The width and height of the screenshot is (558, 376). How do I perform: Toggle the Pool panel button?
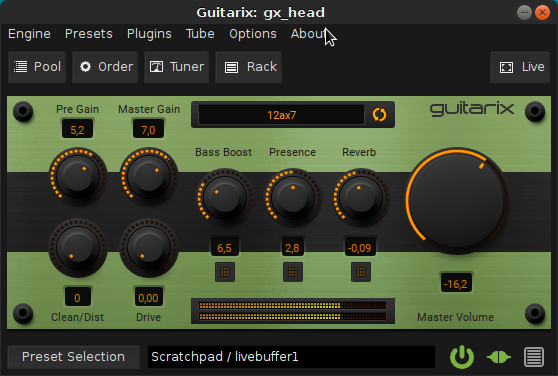tap(37, 67)
